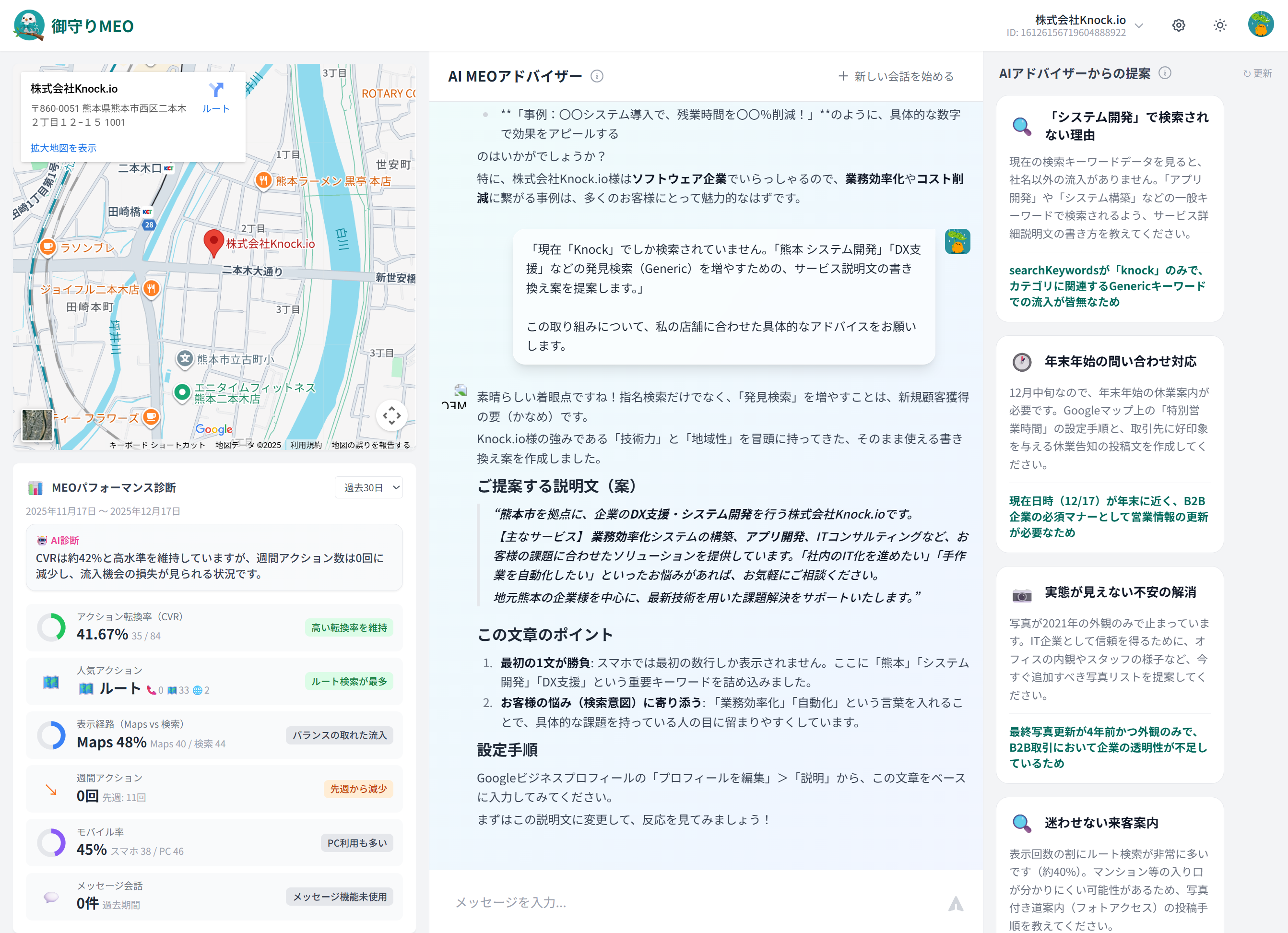Image resolution: width=1288 pixels, height=933 pixels.
Task: Start a new conversation with 新しい会話を始める
Action: point(896,77)
